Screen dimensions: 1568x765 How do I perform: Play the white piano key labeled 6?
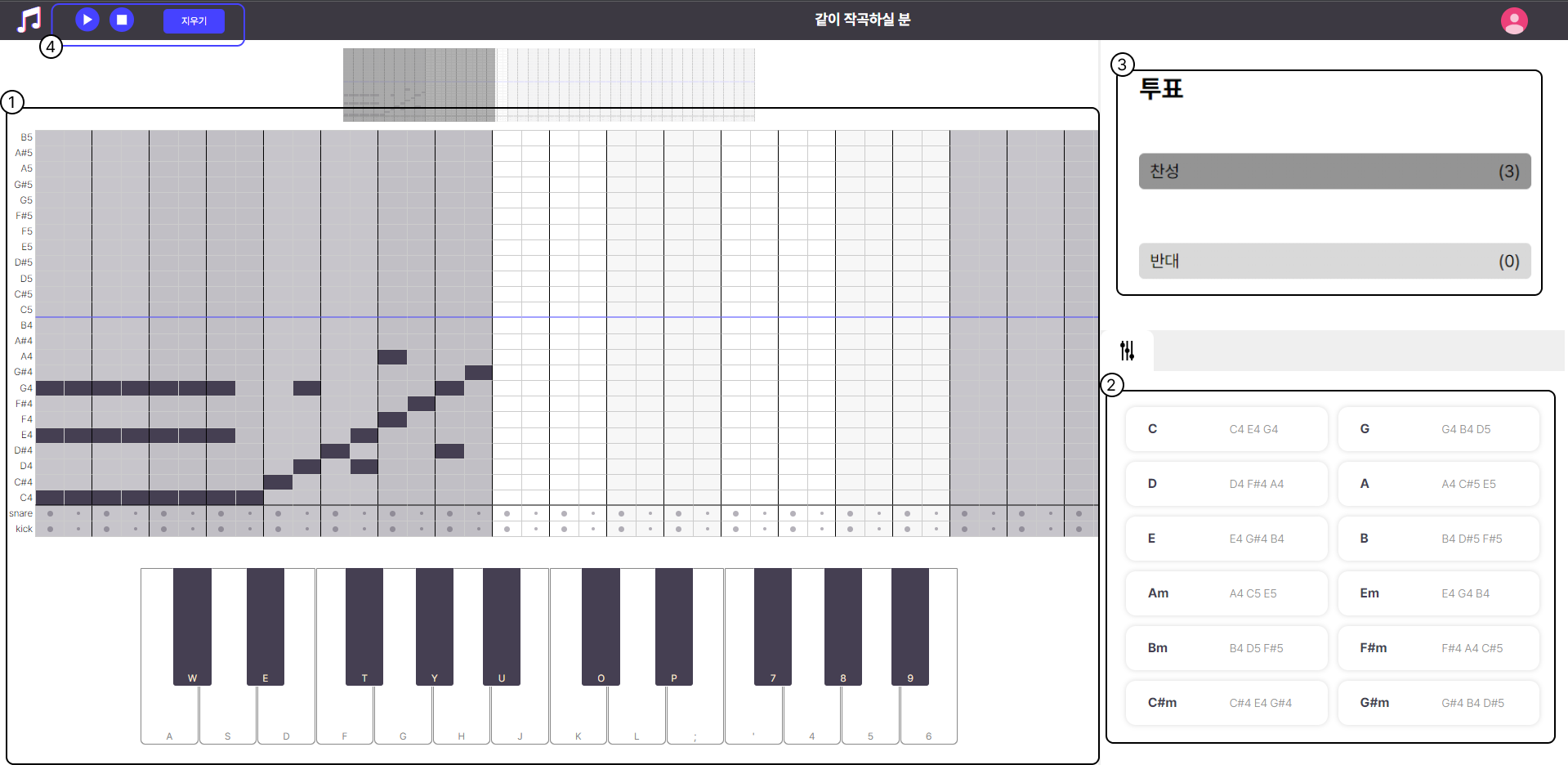(x=929, y=715)
